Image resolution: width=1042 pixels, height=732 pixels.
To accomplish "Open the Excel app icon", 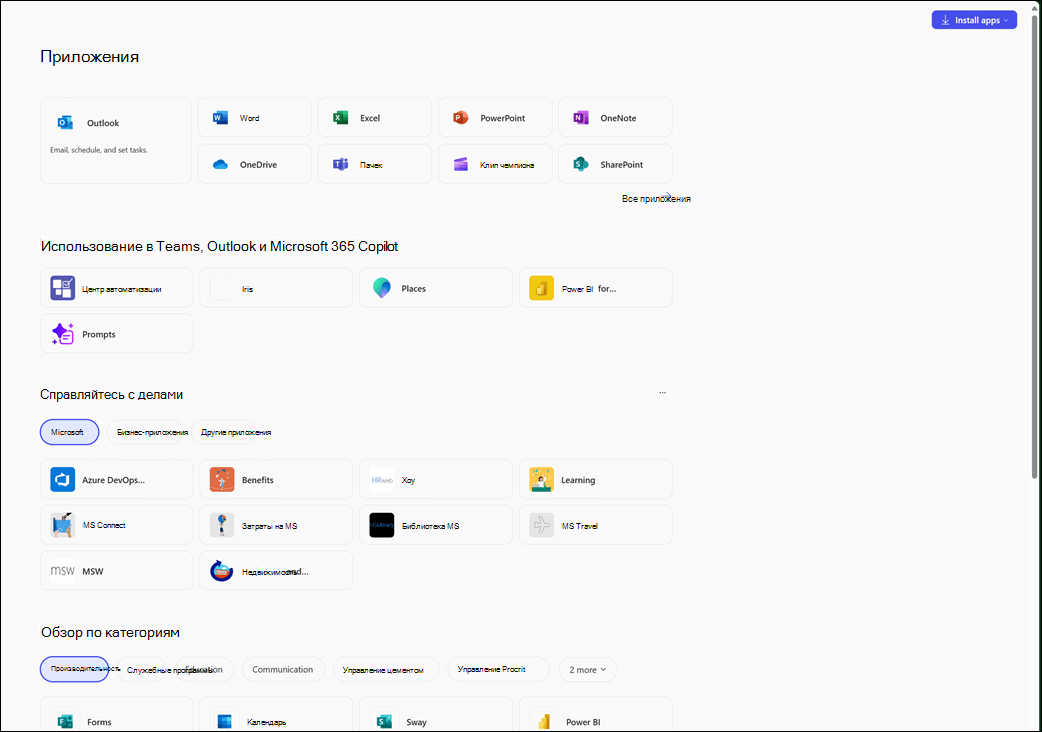I will (x=340, y=118).
